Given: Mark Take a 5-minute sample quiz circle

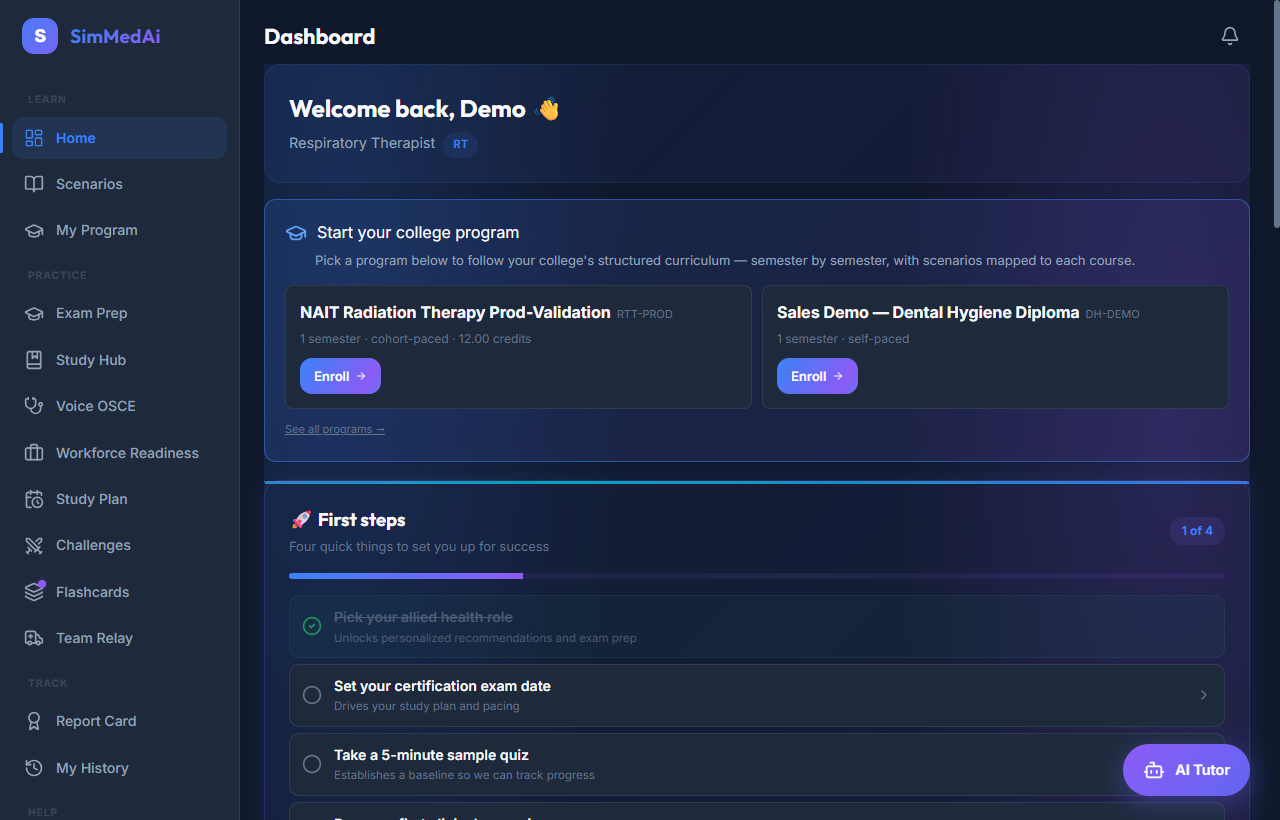Looking at the screenshot, I should click(312, 764).
